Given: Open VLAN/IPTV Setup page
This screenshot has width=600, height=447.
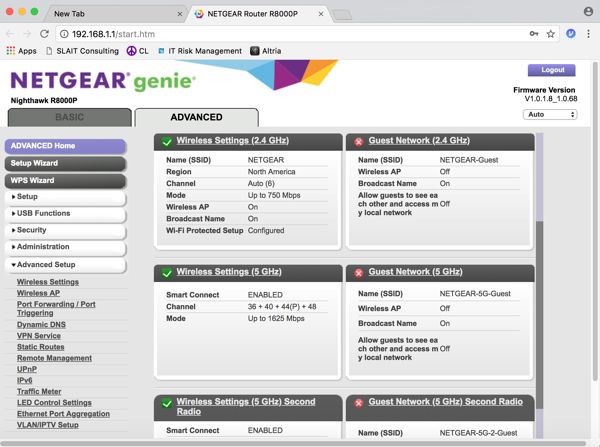Looking at the screenshot, I should click(47, 425).
